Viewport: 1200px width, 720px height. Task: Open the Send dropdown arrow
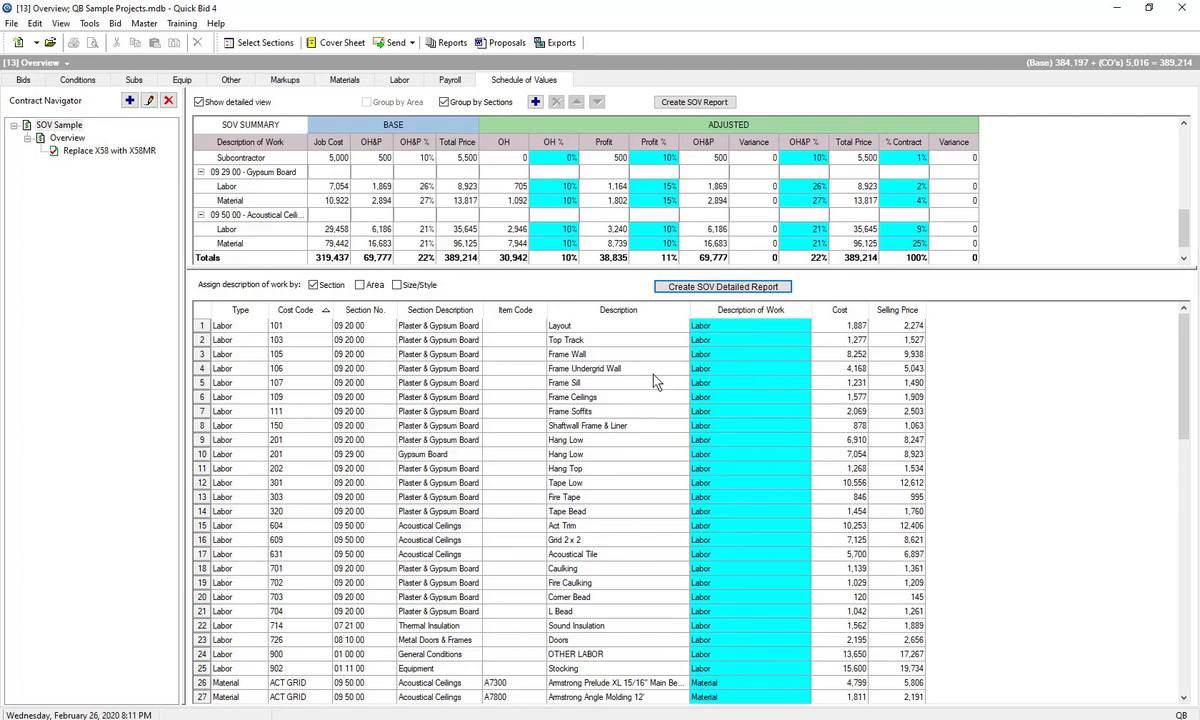pos(412,43)
